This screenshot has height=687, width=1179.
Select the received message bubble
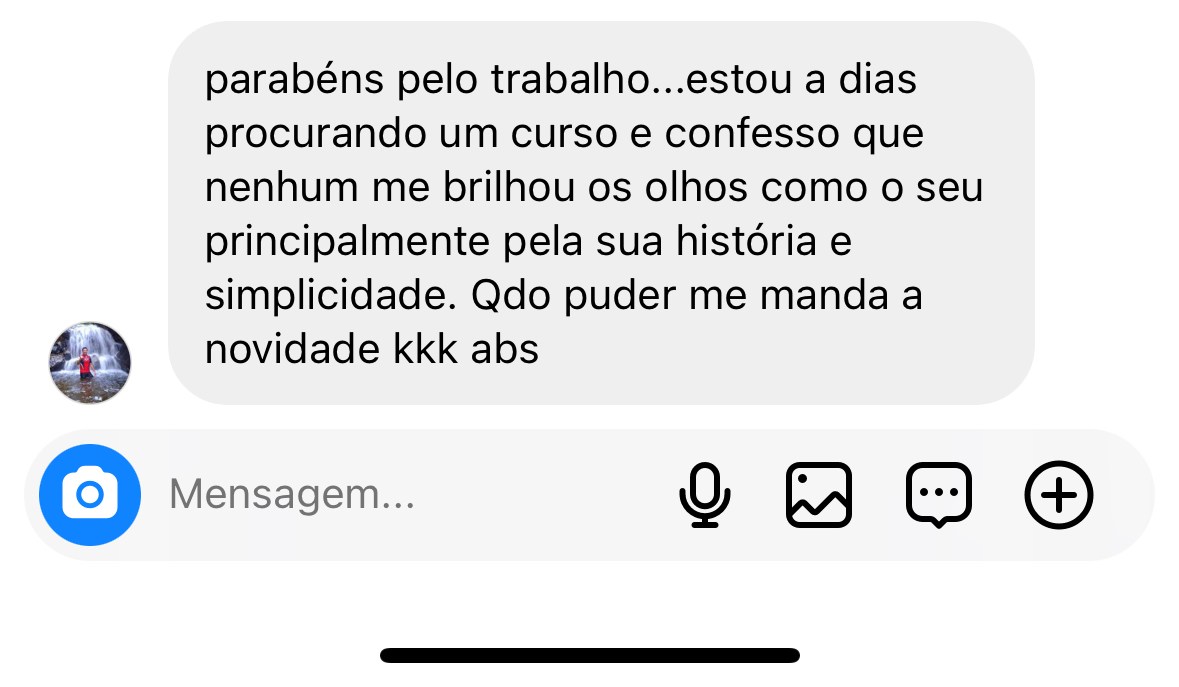tap(602, 213)
